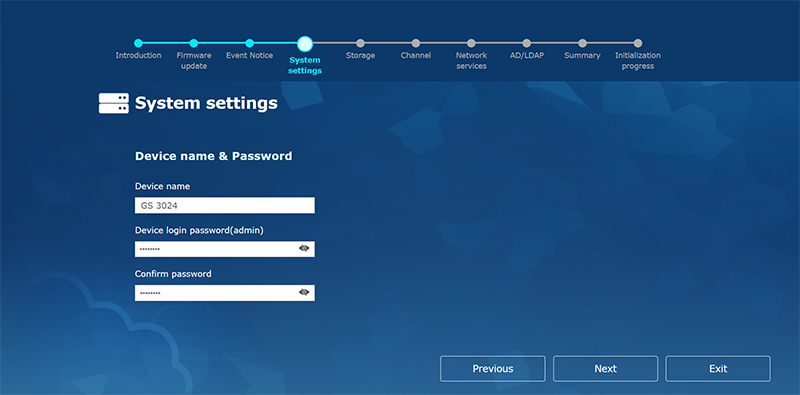The image size is (800, 395).
Task: Select the Introduction step dot
Action: pos(138,43)
